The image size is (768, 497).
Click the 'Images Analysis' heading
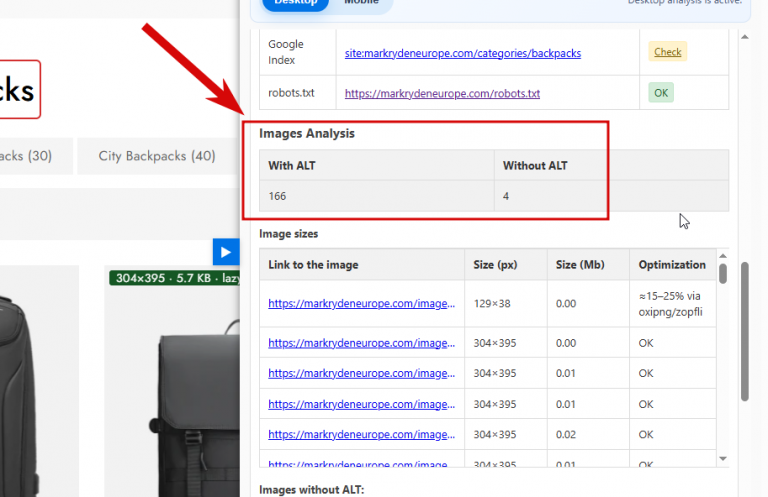(307, 133)
